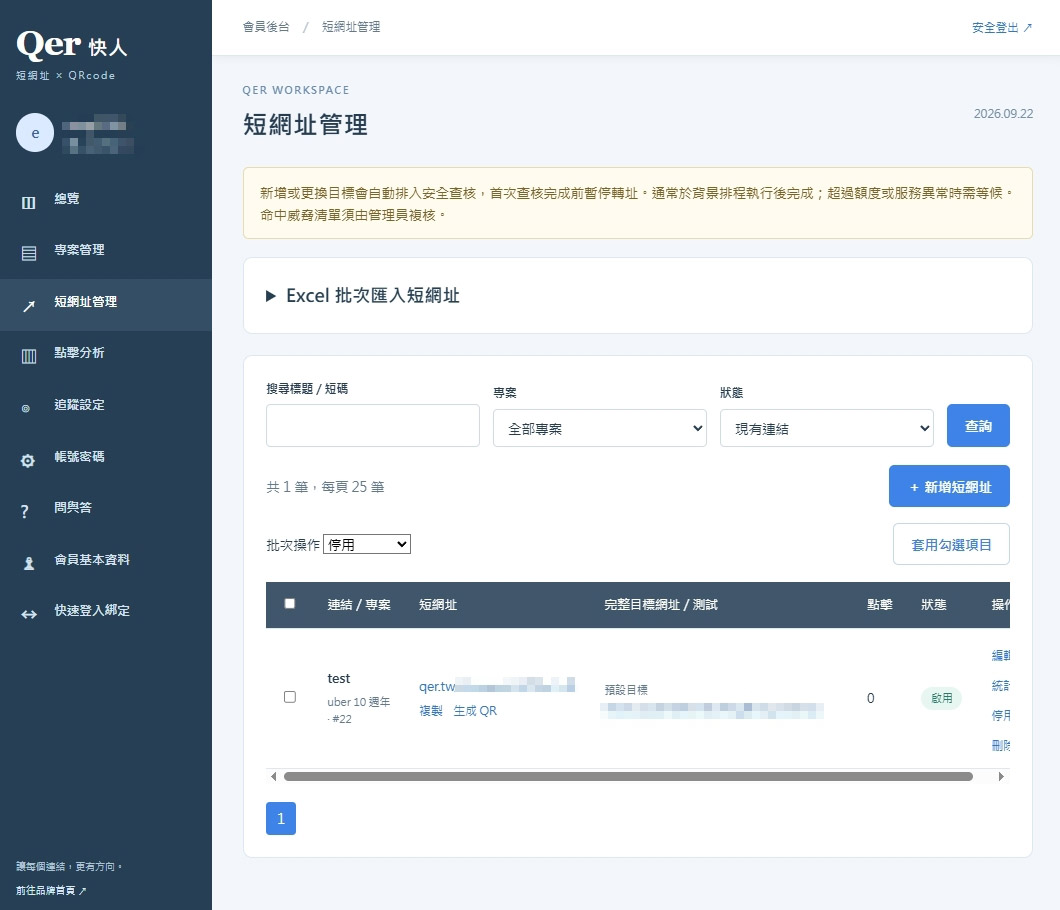Click horizontal scrollbar left arrow

tap(273, 776)
